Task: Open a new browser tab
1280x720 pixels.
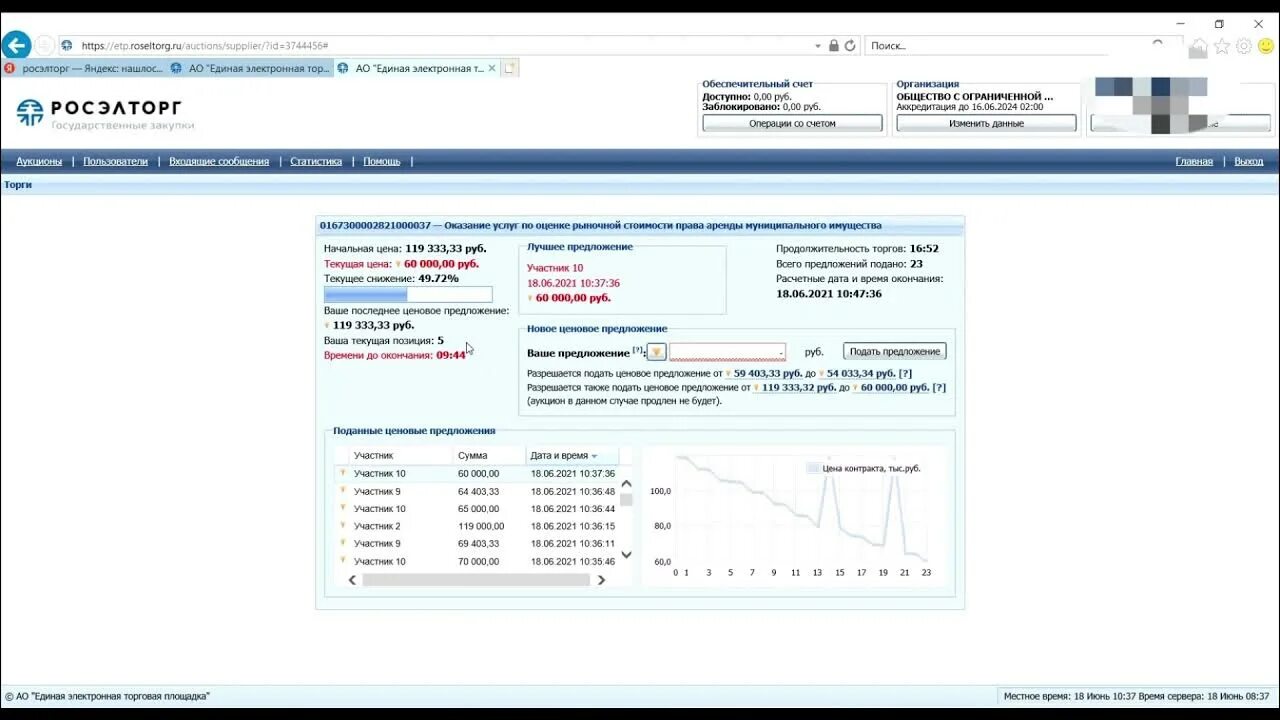Action: [x=509, y=68]
